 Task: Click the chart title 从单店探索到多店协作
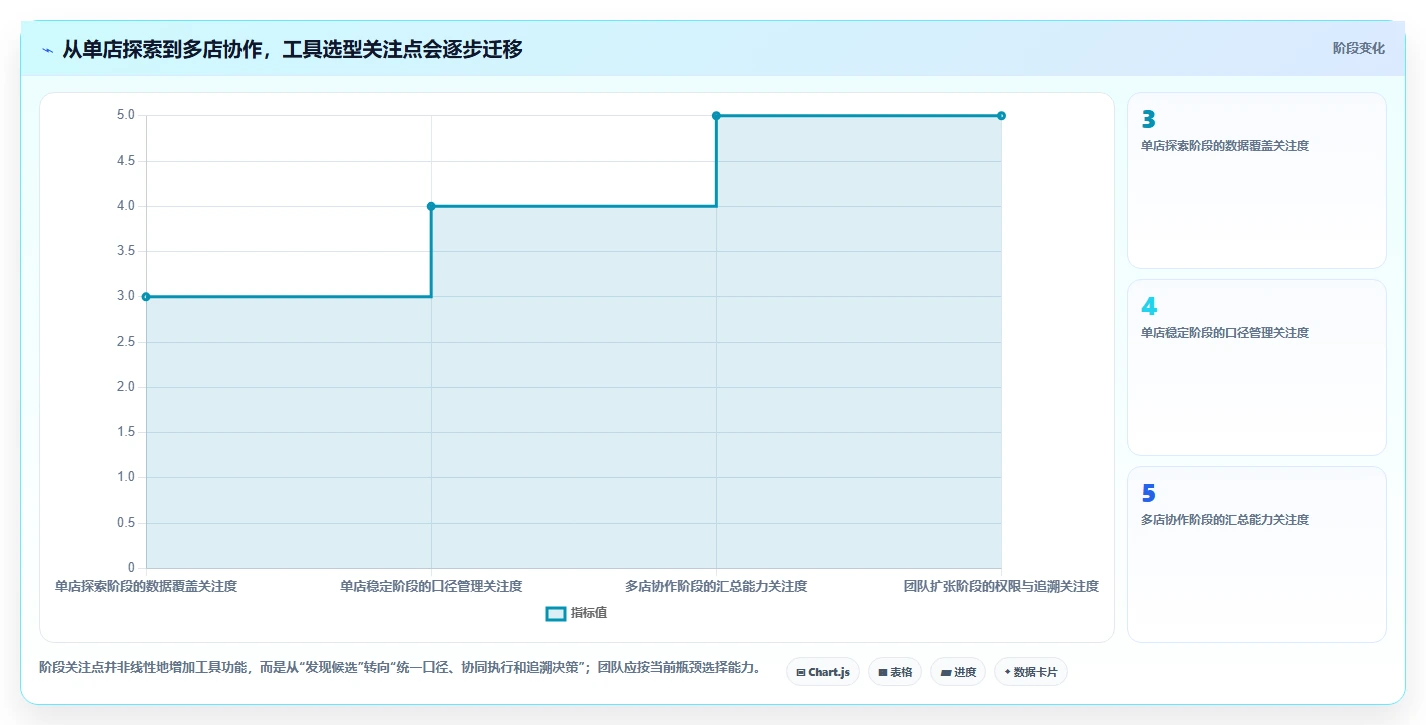coord(292,49)
